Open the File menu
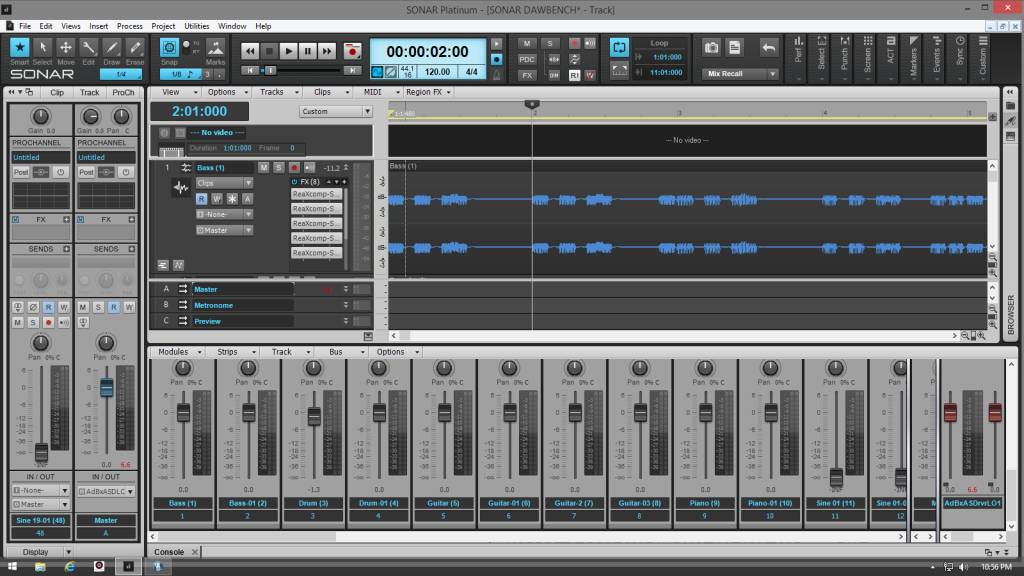 pyautogui.click(x=25, y=26)
